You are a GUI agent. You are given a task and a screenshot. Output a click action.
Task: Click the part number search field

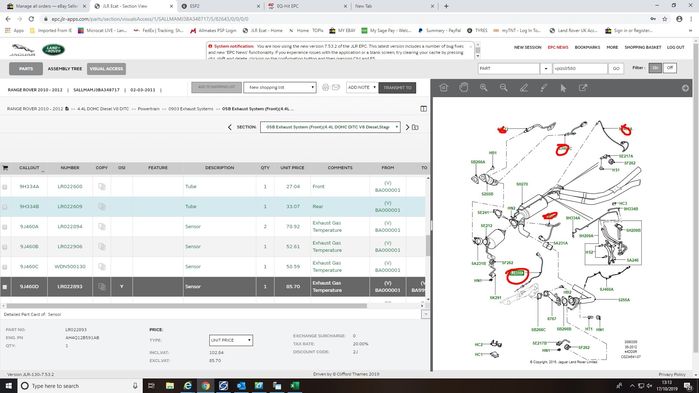tap(580, 69)
